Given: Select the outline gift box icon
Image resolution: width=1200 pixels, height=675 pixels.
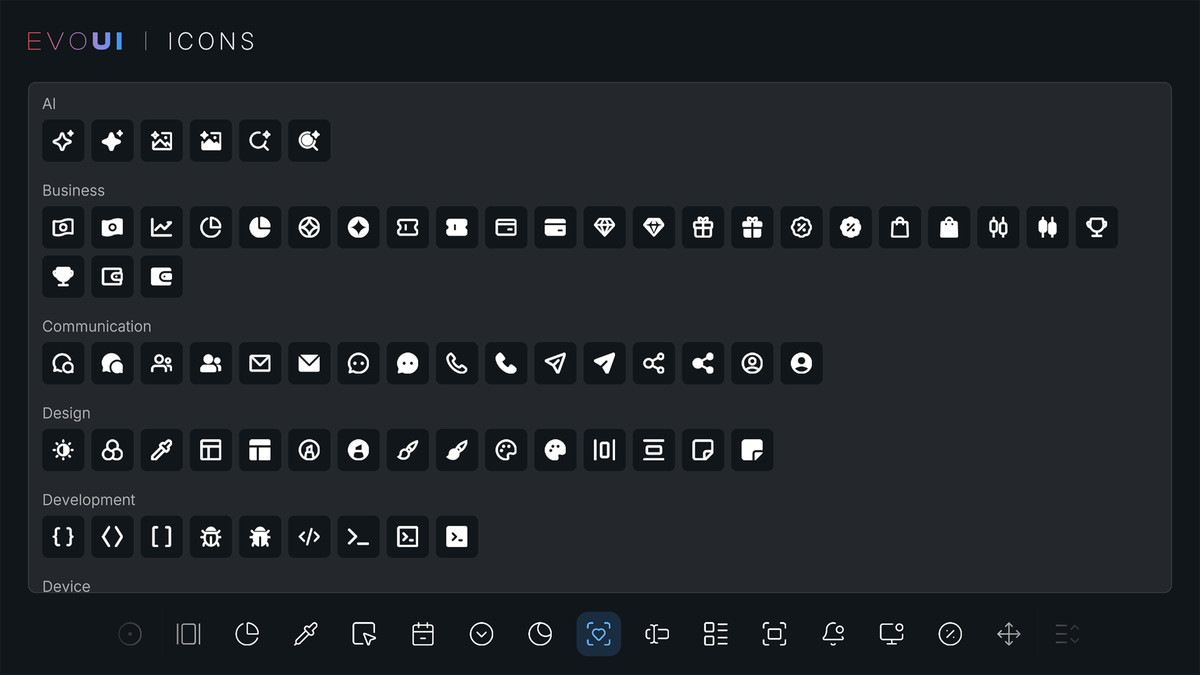Looking at the screenshot, I should coord(703,228).
